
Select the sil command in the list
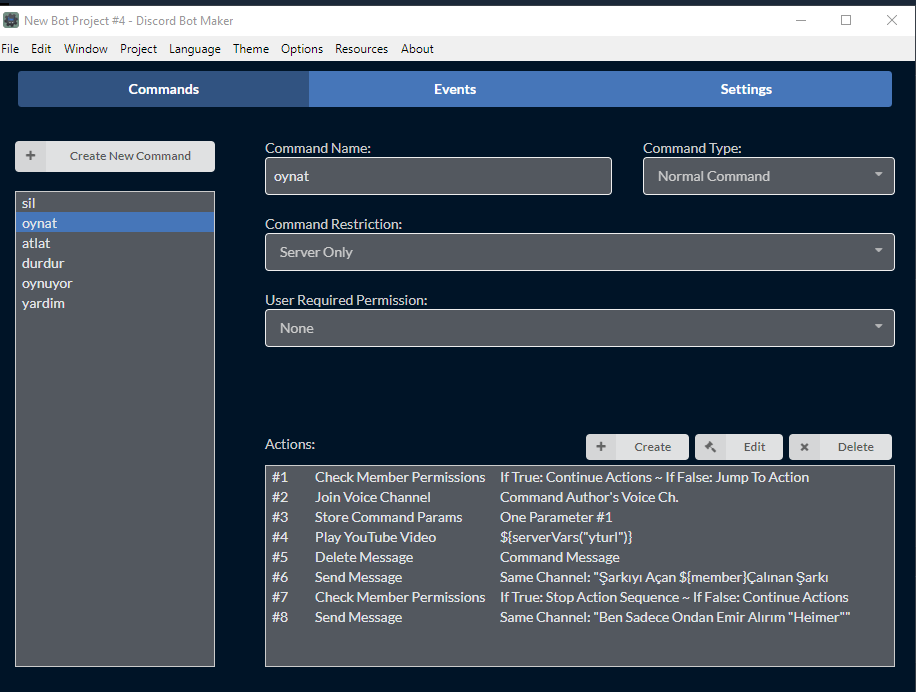(x=114, y=203)
